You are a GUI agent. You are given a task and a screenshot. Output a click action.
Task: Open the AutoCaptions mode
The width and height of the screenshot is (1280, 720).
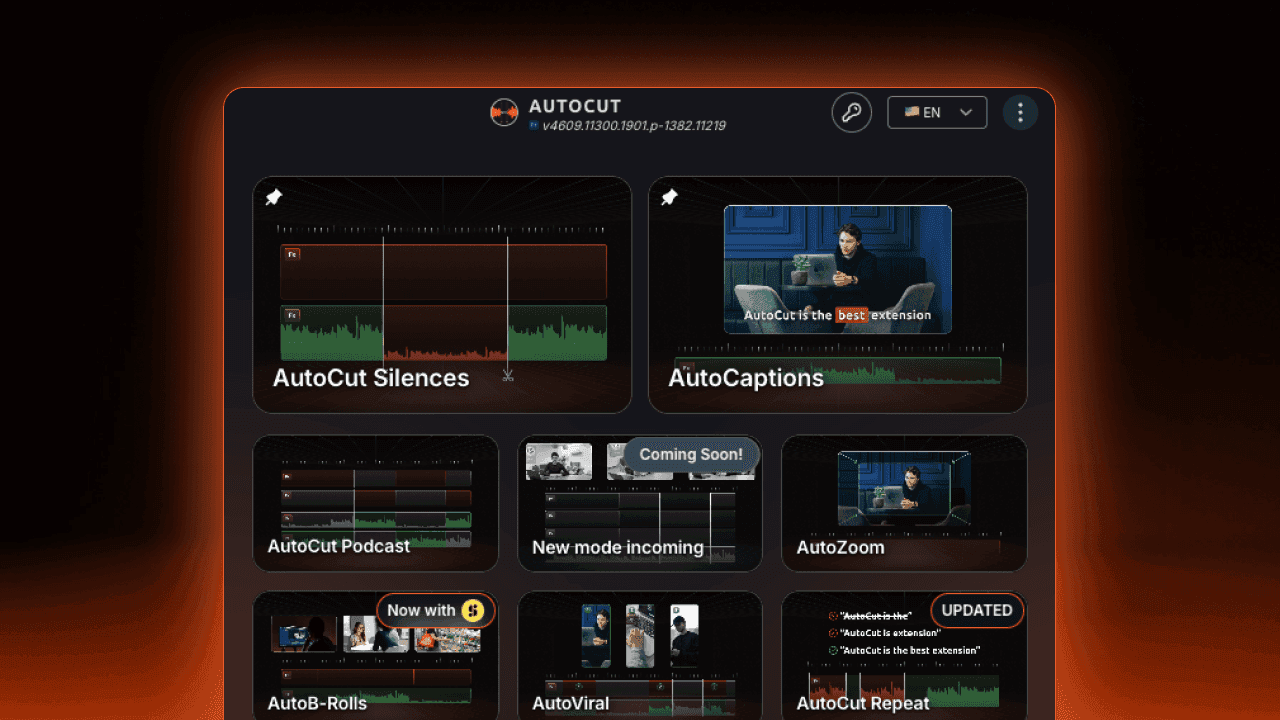coord(838,295)
